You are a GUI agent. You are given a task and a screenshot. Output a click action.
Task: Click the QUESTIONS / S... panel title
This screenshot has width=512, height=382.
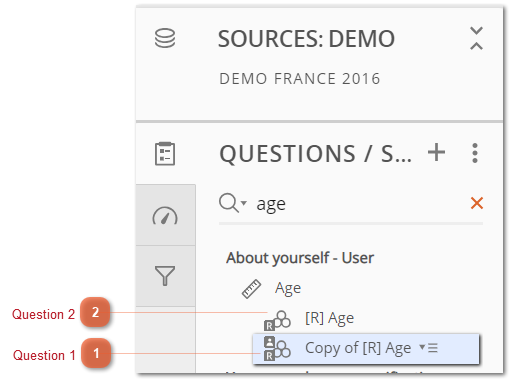(316, 154)
